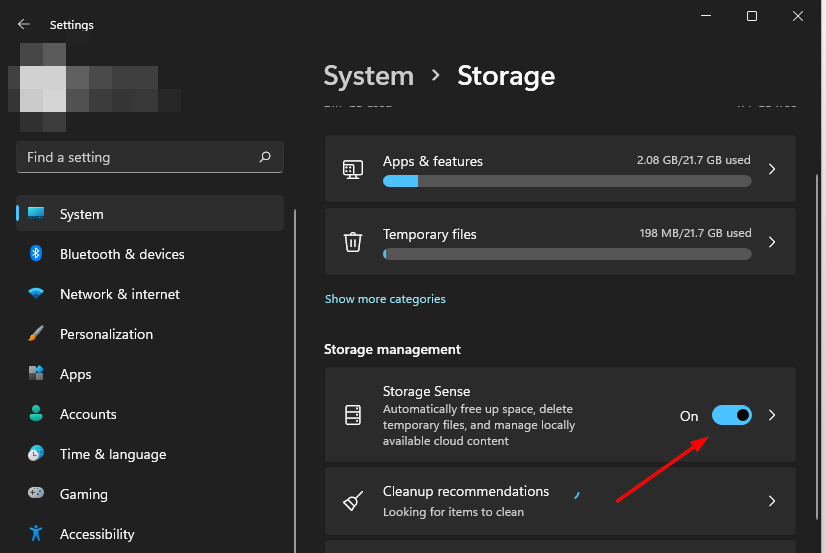Turn off the Storage Sense toggle
Viewport: 826px width, 553px height.
click(x=732, y=415)
